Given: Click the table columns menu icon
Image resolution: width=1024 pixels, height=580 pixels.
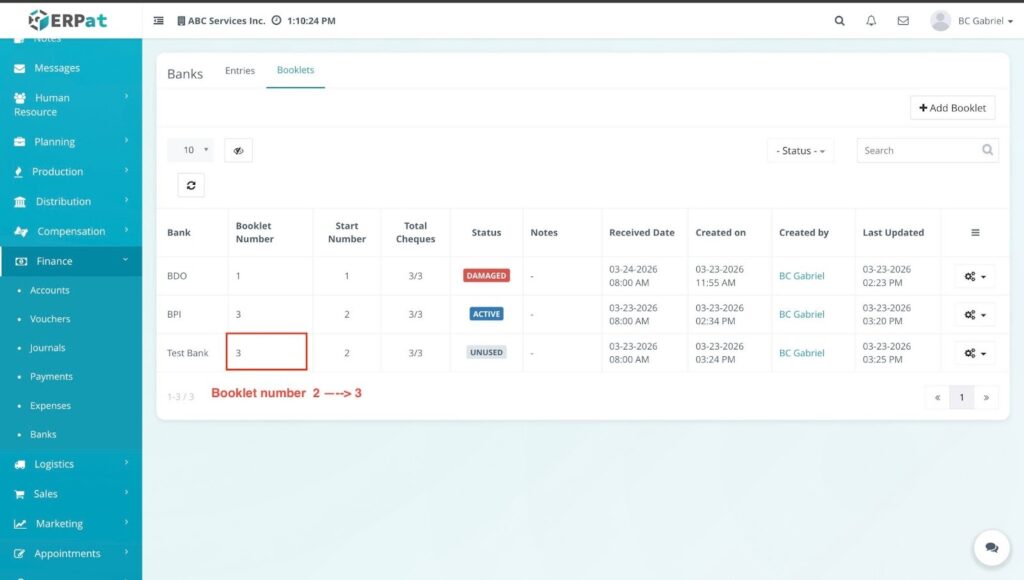Looking at the screenshot, I should tap(975, 233).
